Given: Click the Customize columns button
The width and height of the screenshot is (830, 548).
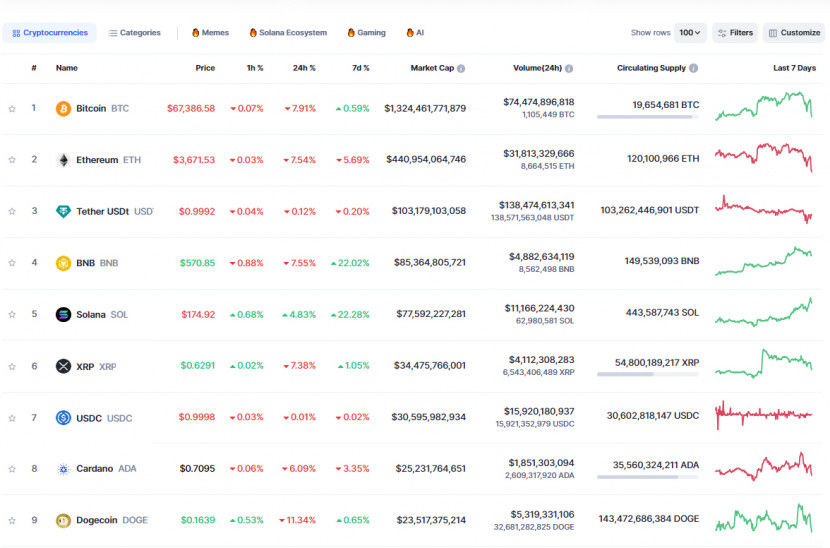Looking at the screenshot, I should [x=794, y=33].
